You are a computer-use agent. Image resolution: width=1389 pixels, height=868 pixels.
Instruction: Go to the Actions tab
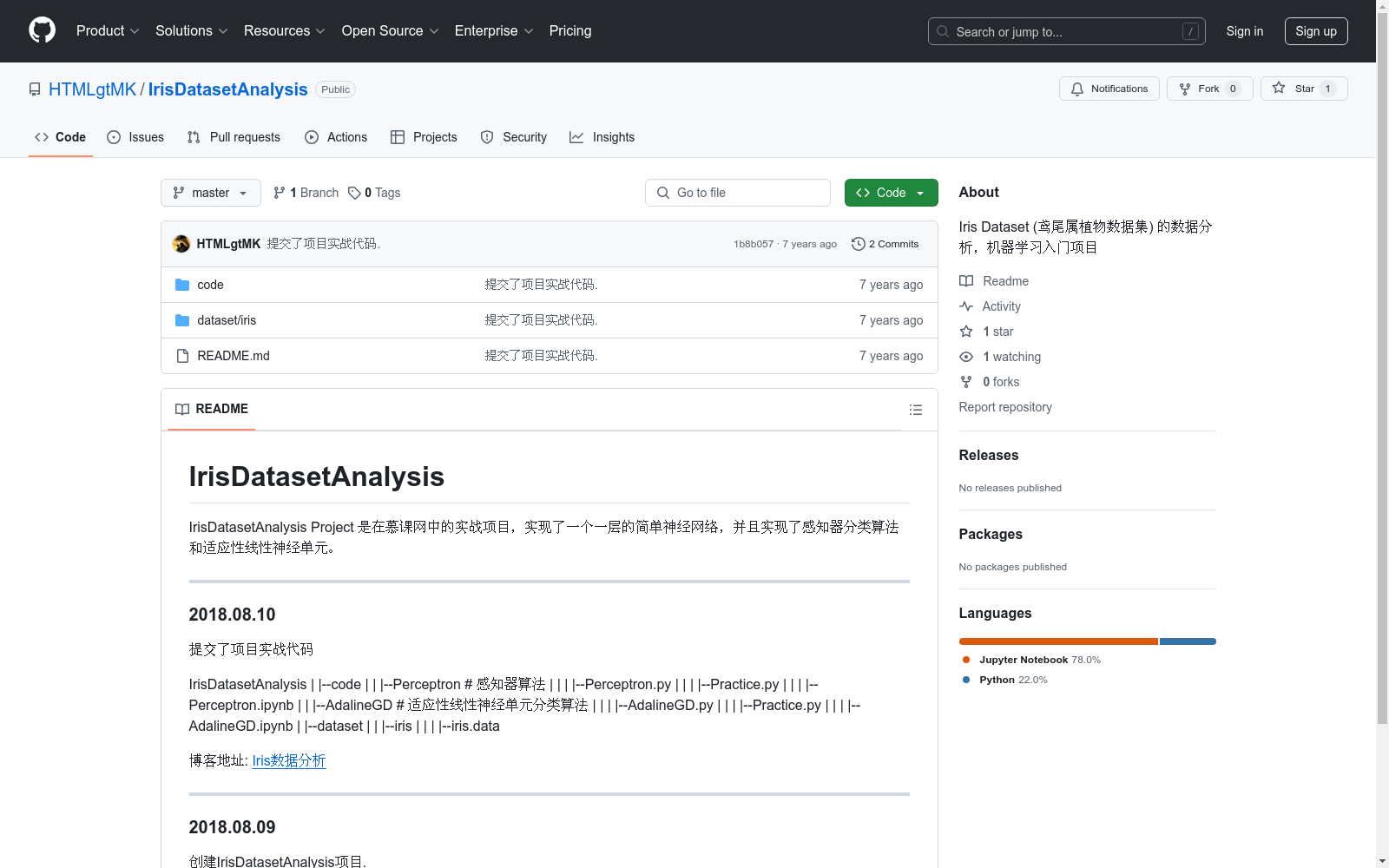[336, 137]
